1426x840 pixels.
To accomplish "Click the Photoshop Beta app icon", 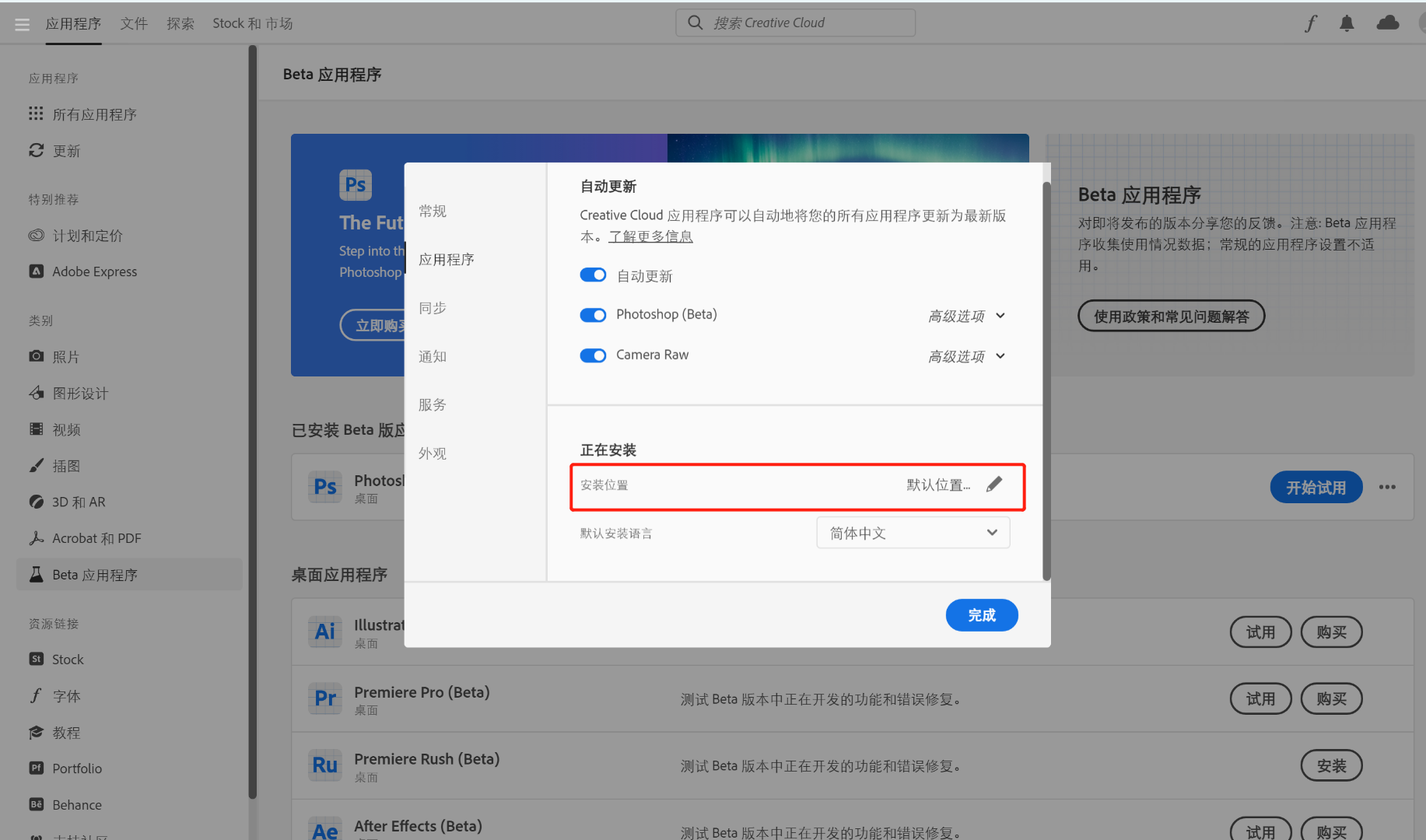I will pyautogui.click(x=325, y=487).
